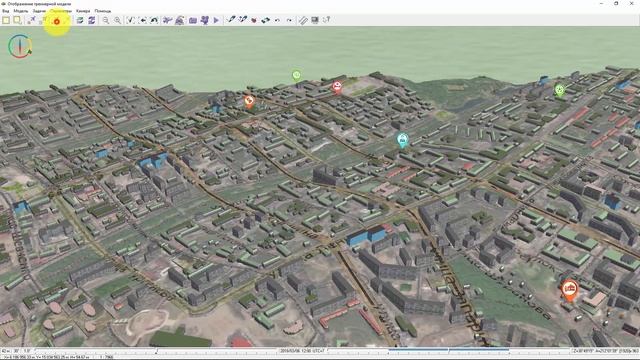This screenshot has width=640, height=360.
Task: Click the blue-highlighted timeline slider
Action: tap(449, 351)
